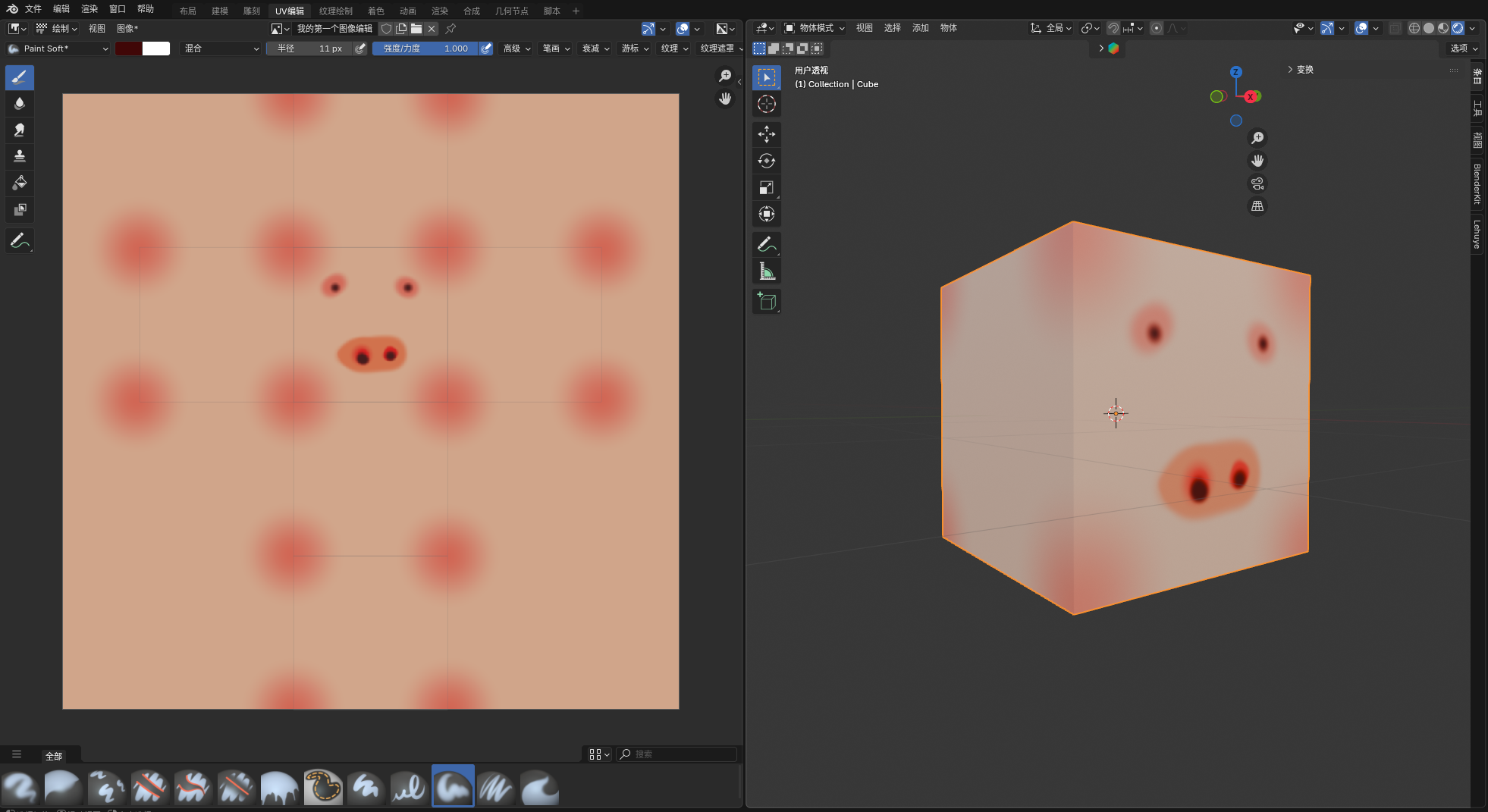
Task: Open the 物体模式 mode dropdown
Action: click(815, 28)
